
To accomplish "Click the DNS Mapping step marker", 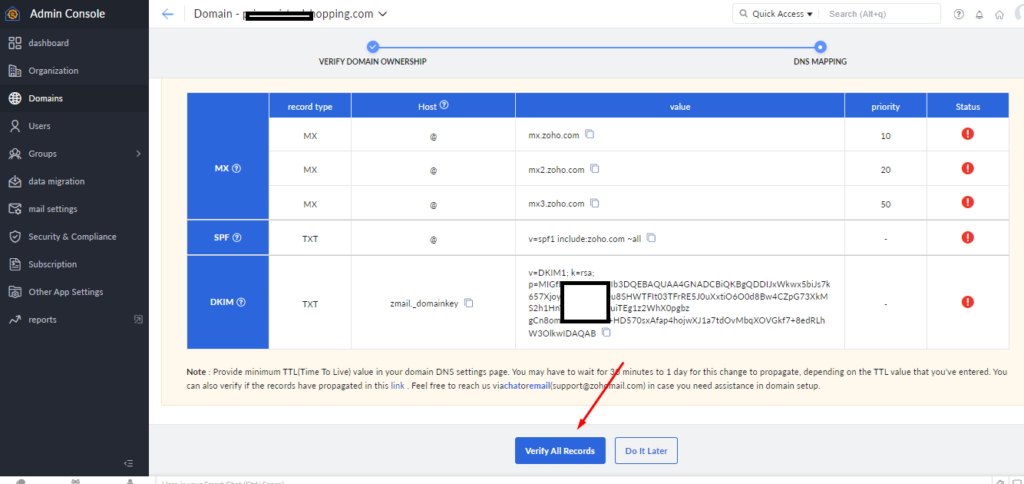I will coord(821,47).
